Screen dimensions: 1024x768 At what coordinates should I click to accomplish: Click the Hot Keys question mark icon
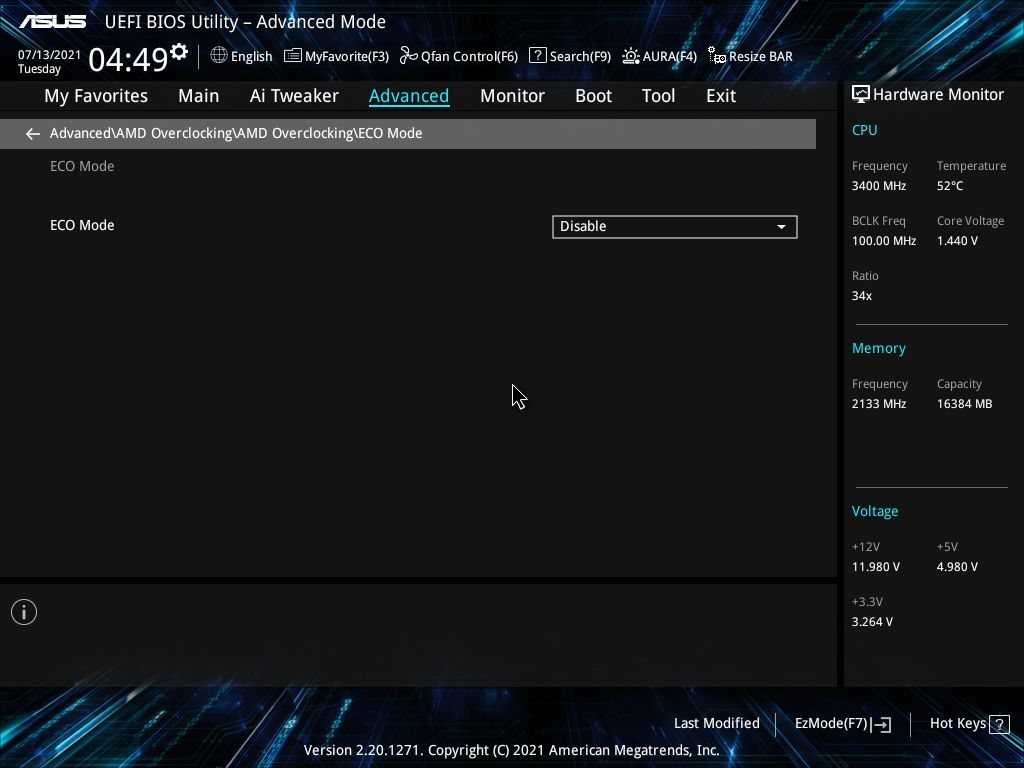tap(999, 724)
